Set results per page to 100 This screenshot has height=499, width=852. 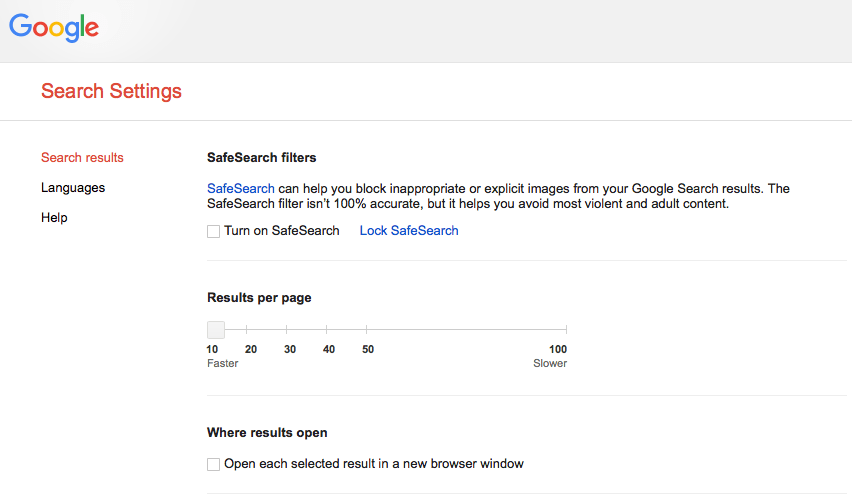(x=566, y=329)
